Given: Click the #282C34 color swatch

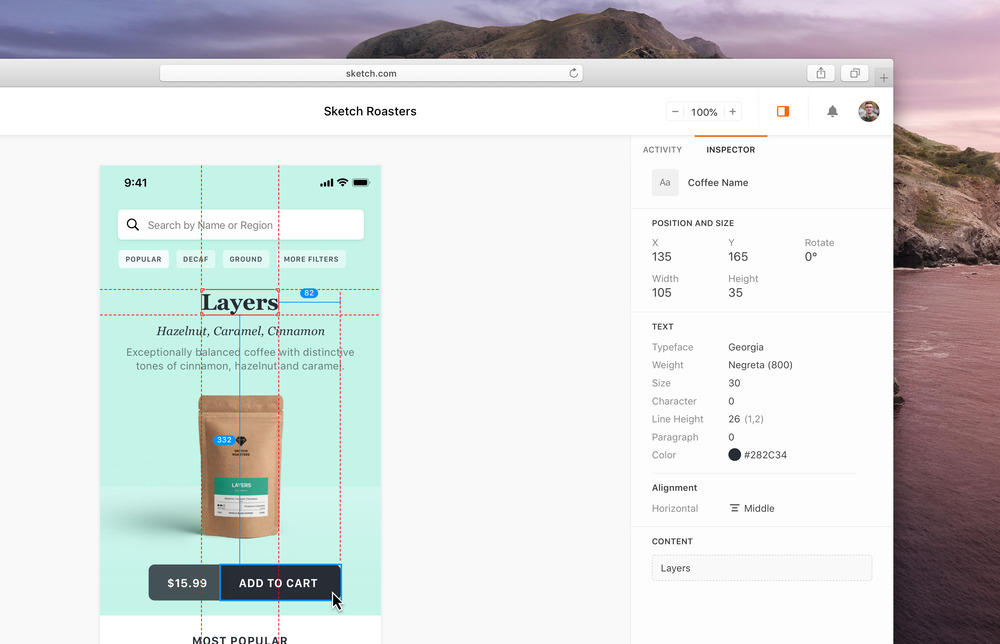Looking at the screenshot, I should tap(735, 455).
